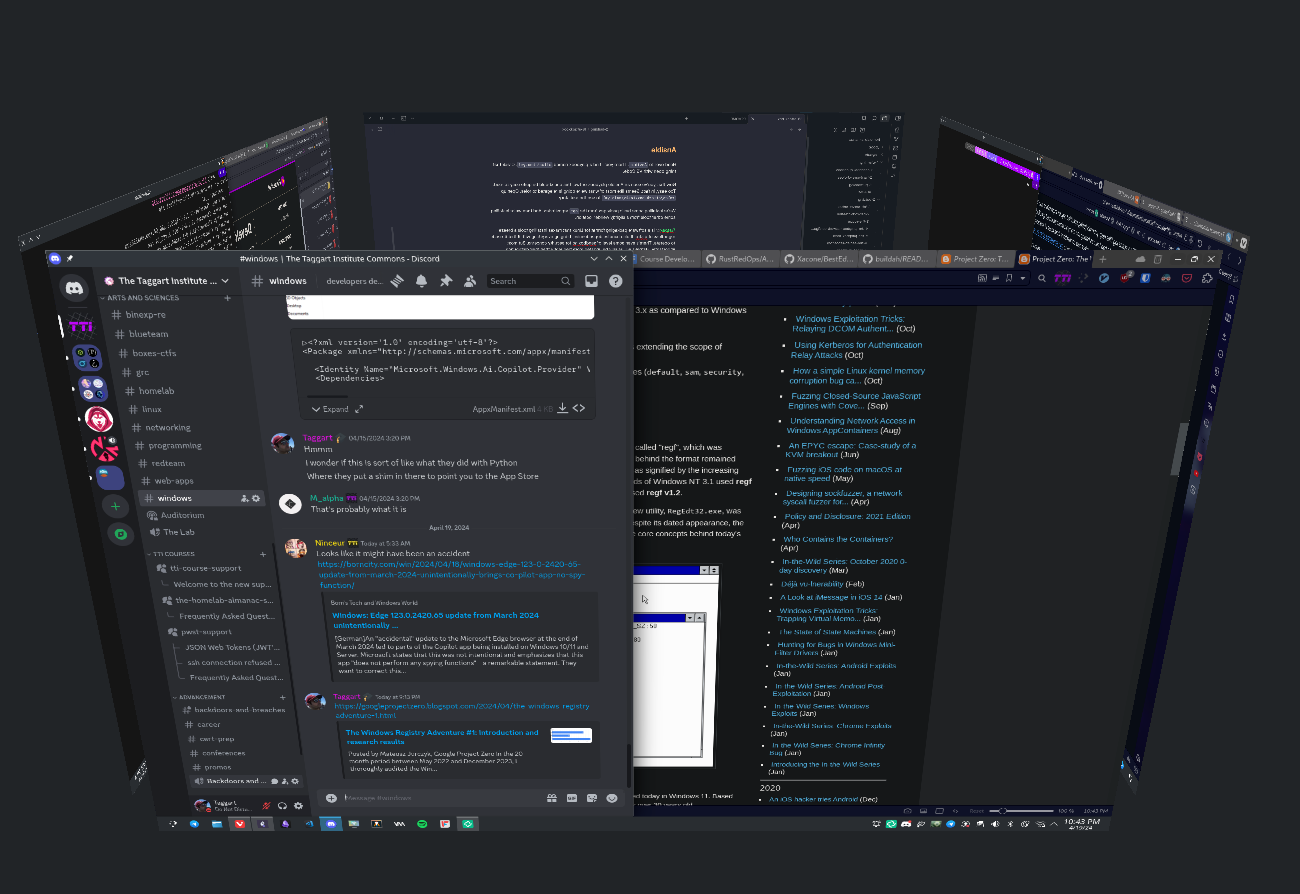This screenshot has height=894, width=1300.
Task: Show pinned messages in #windows
Action: coord(446,282)
